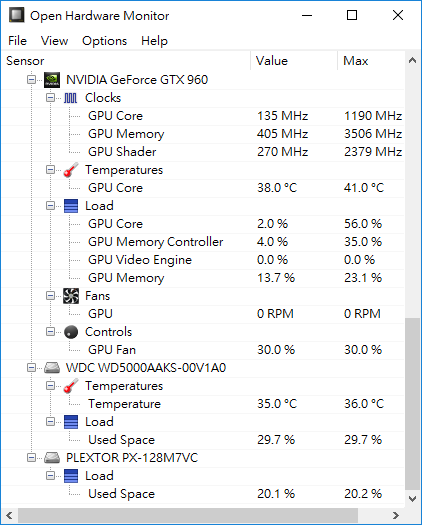The width and height of the screenshot is (422, 525).
Task: Collapse the NVIDIA GeForce GTX 960 node
Action: click(x=31, y=80)
